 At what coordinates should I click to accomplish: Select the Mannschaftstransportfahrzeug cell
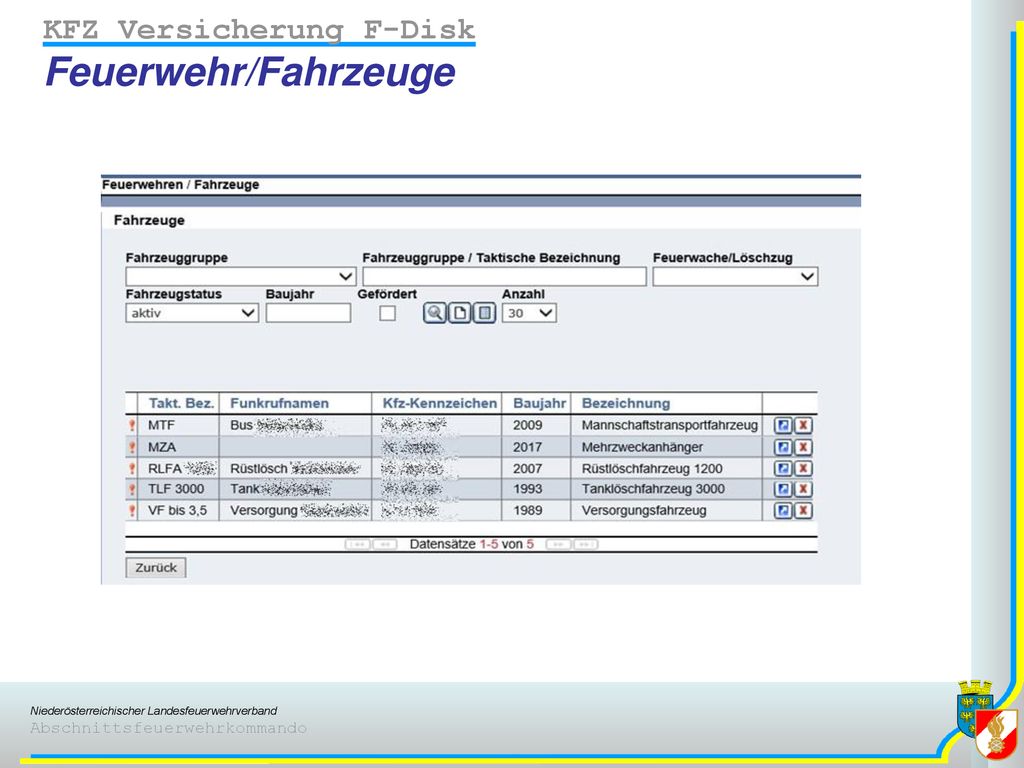point(669,425)
